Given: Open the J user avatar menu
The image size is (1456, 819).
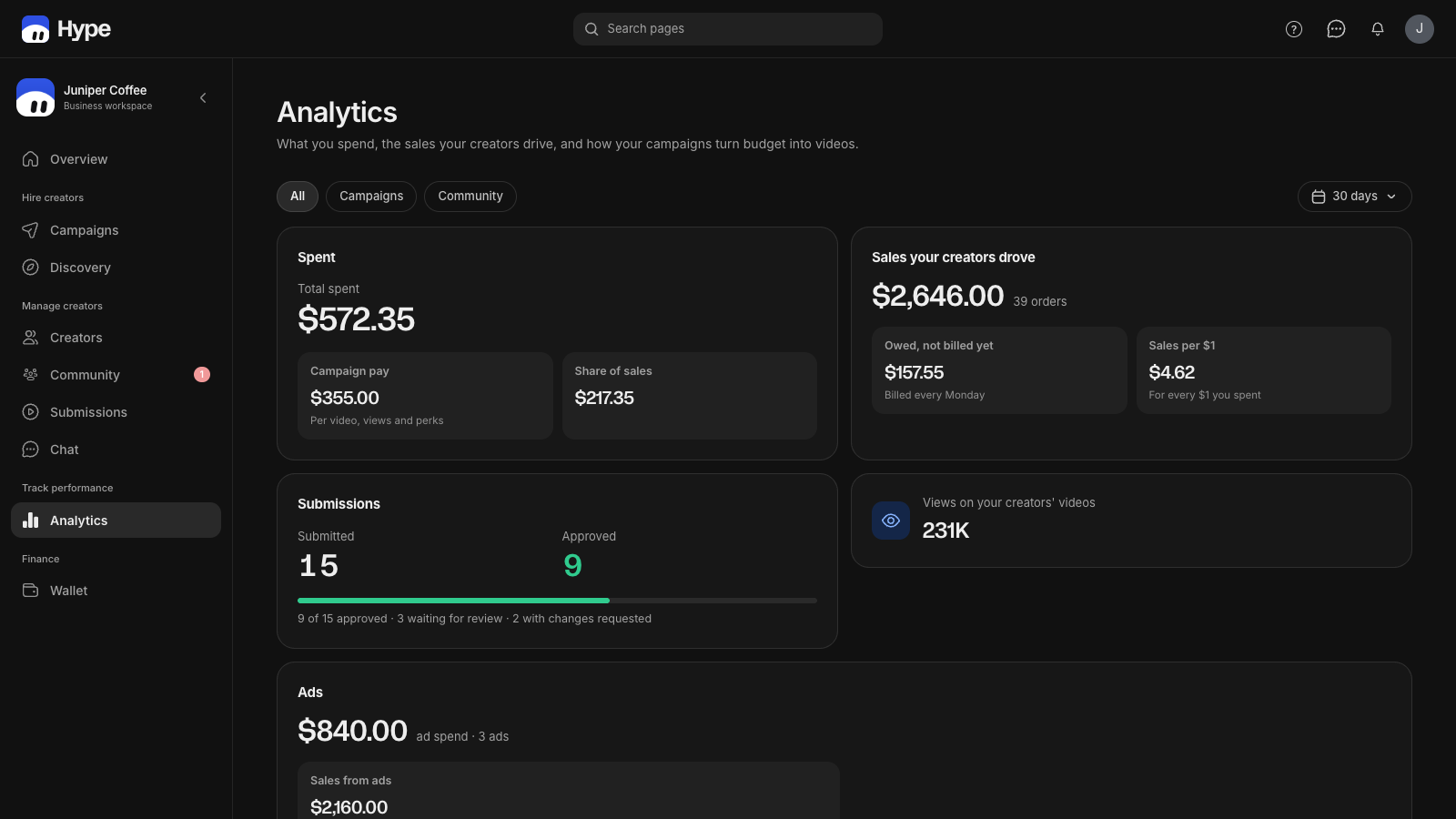Looking at the screenshot, I should 1420,29.
